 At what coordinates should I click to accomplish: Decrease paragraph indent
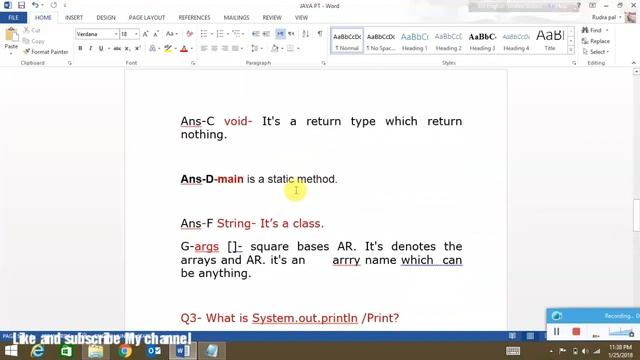[256, 34]
